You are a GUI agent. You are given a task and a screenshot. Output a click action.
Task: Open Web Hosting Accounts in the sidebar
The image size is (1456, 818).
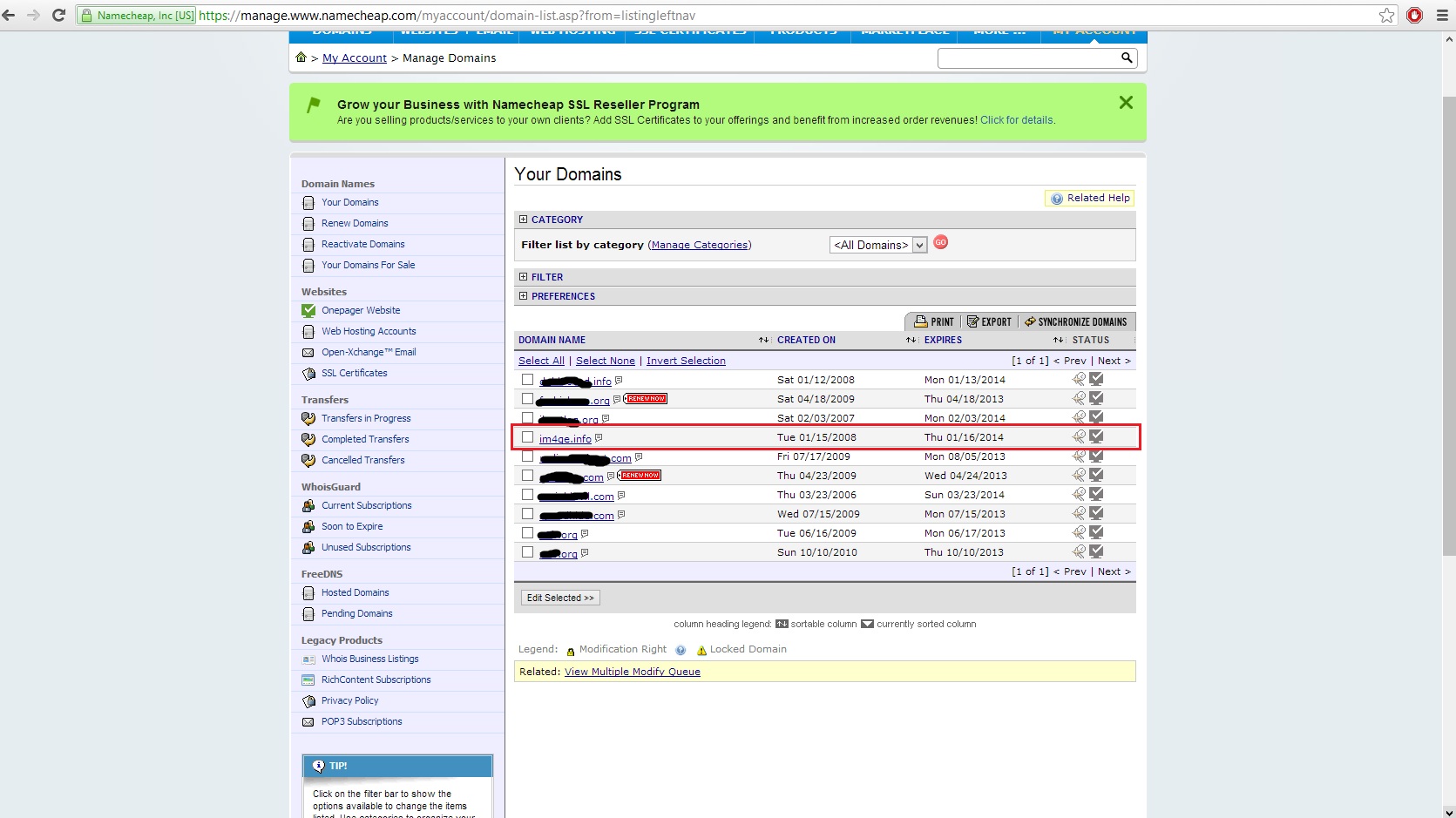[x=369, y=331]
